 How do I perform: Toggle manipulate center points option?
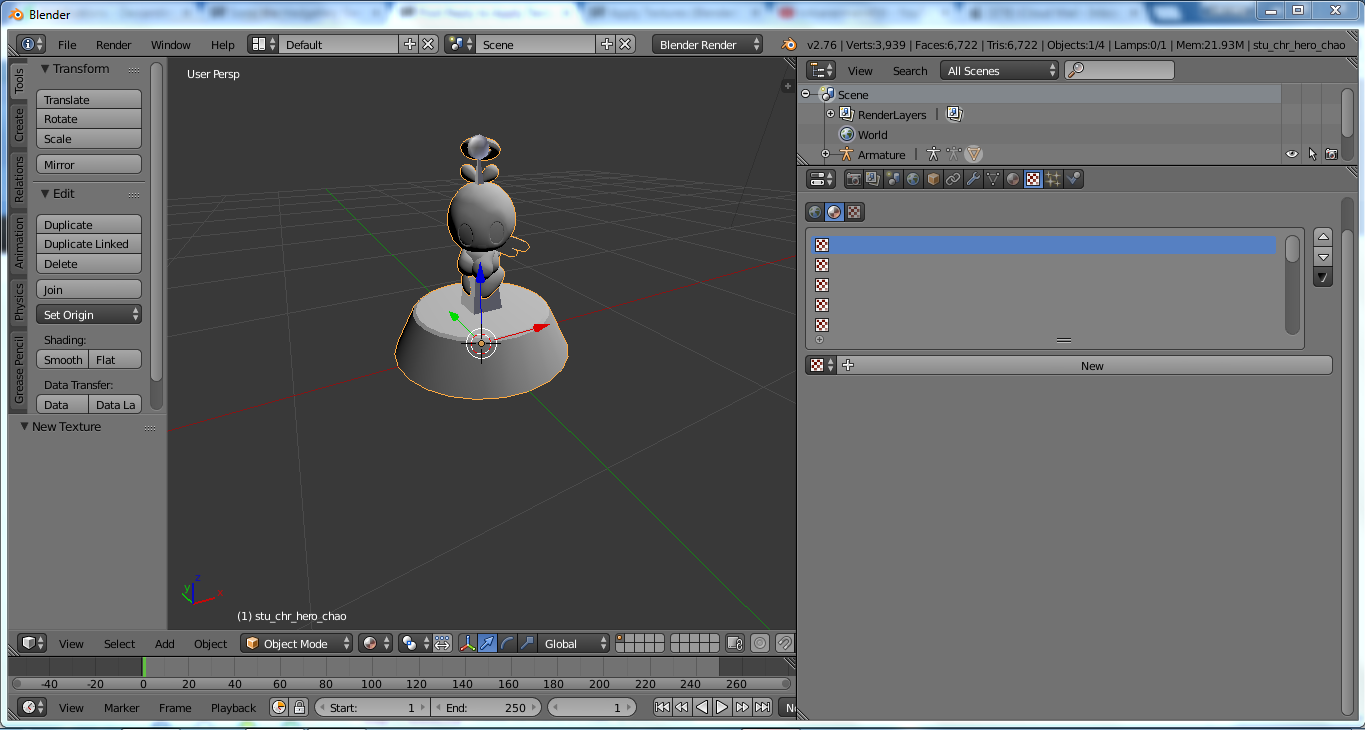tap(442, 643)
